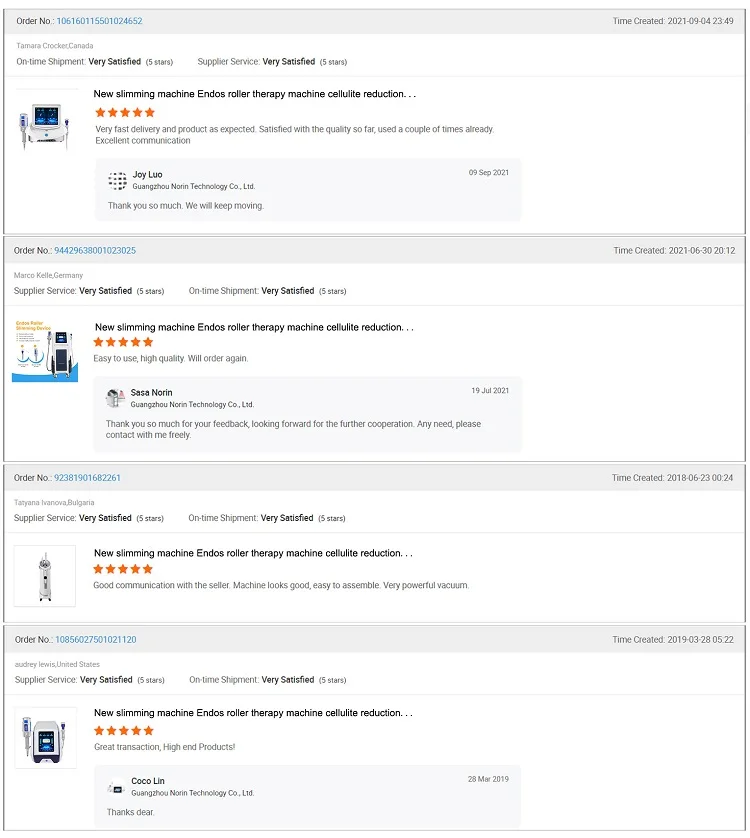
Task: Click Joy Luo's supplier avatar icon
Action: 117,181
